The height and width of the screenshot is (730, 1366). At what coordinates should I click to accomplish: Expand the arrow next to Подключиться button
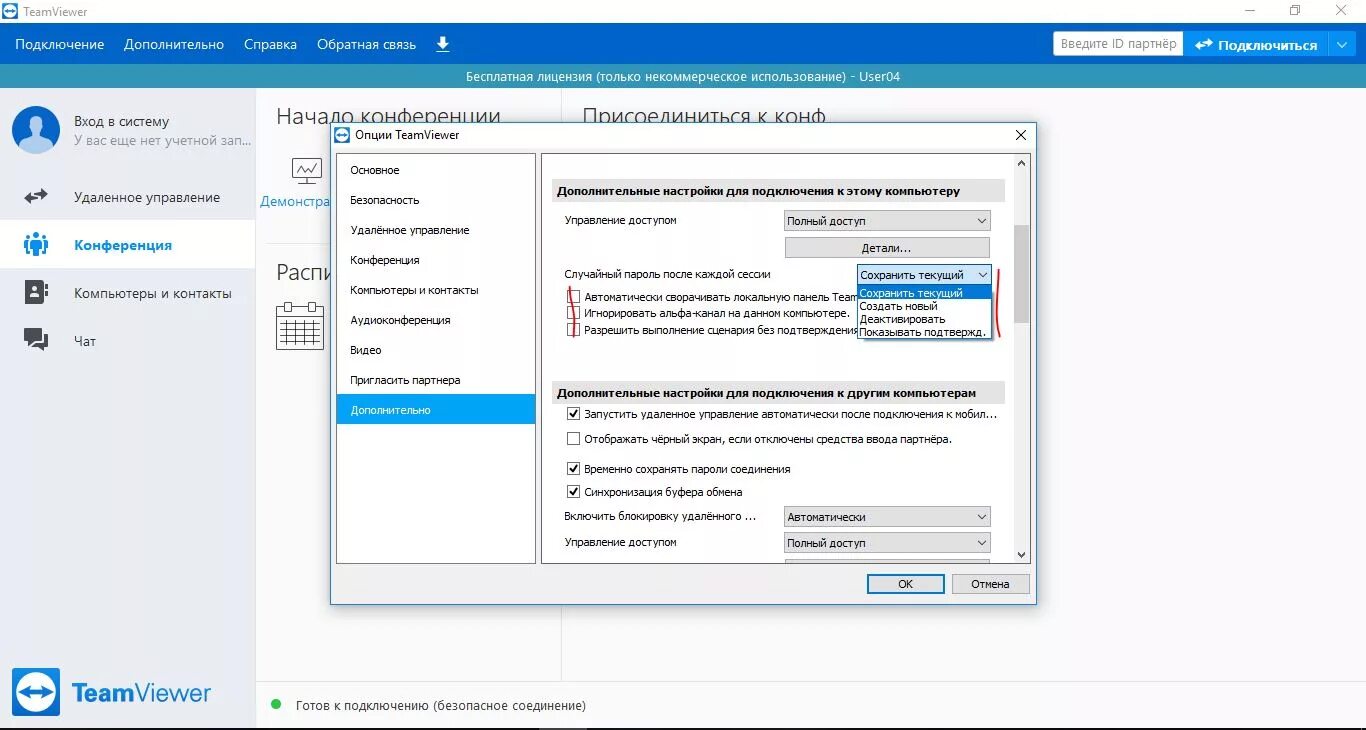click(x=1341, y=44)
